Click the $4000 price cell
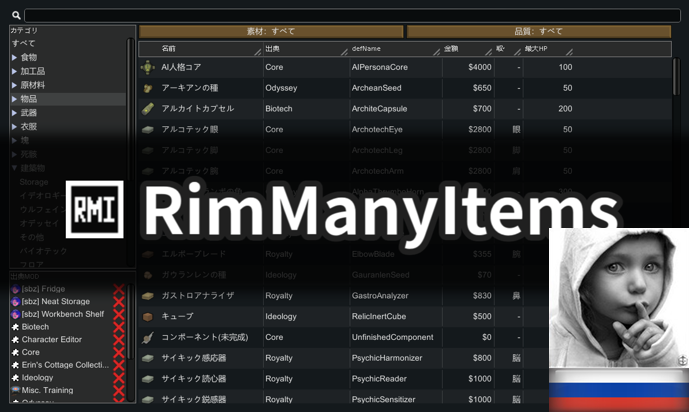The width and height of the screenshot is (689, 412). (479, 67)
